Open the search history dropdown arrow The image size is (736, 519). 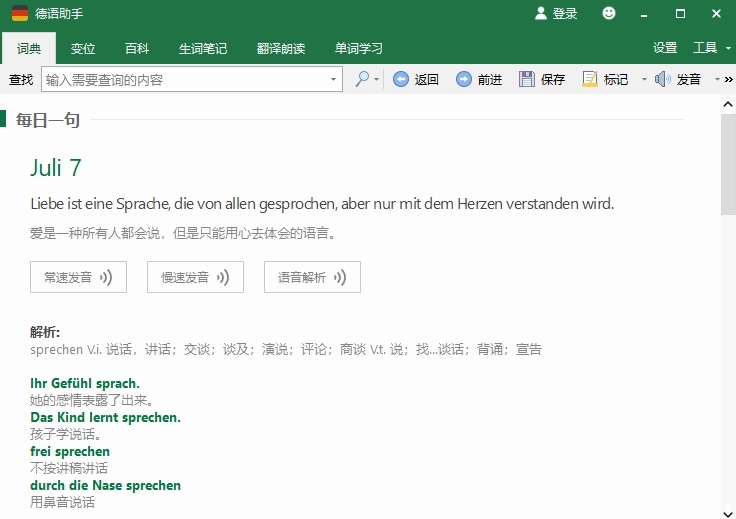334,79
